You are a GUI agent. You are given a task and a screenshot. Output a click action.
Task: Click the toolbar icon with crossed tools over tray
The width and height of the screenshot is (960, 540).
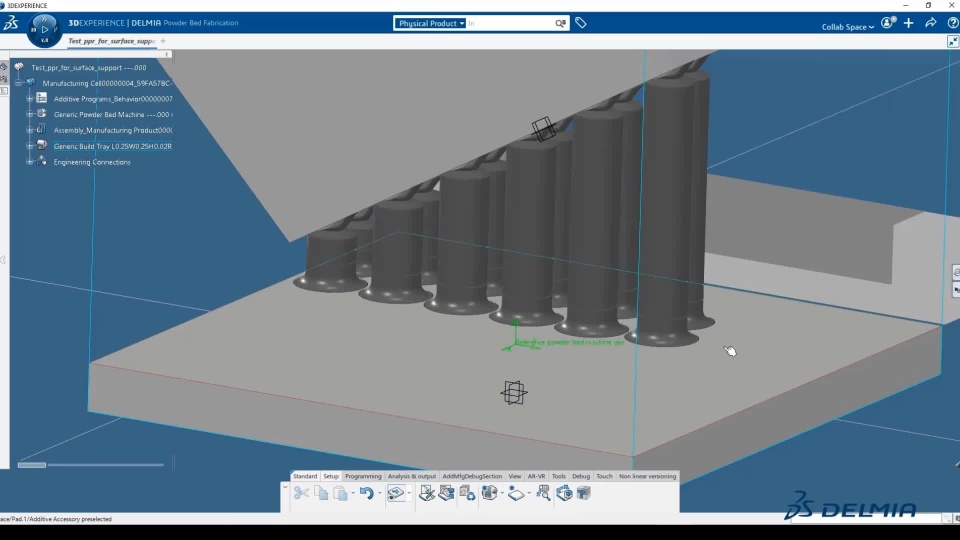point(427,493)
